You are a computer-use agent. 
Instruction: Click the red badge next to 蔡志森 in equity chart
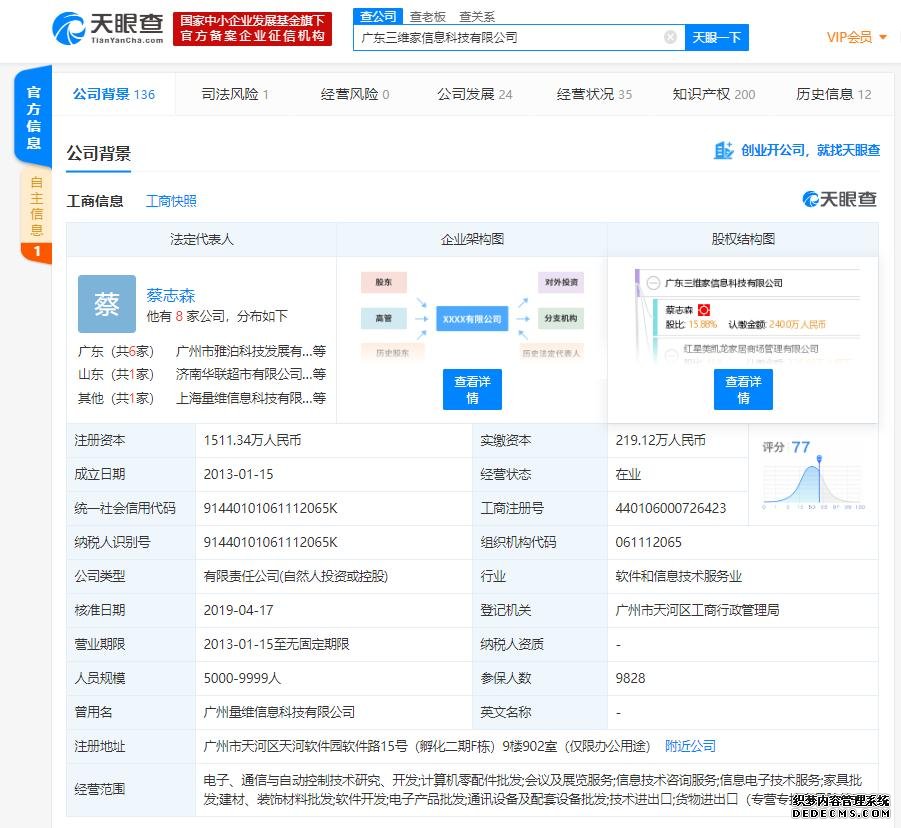pyautogui.click(x=704, y=310)
